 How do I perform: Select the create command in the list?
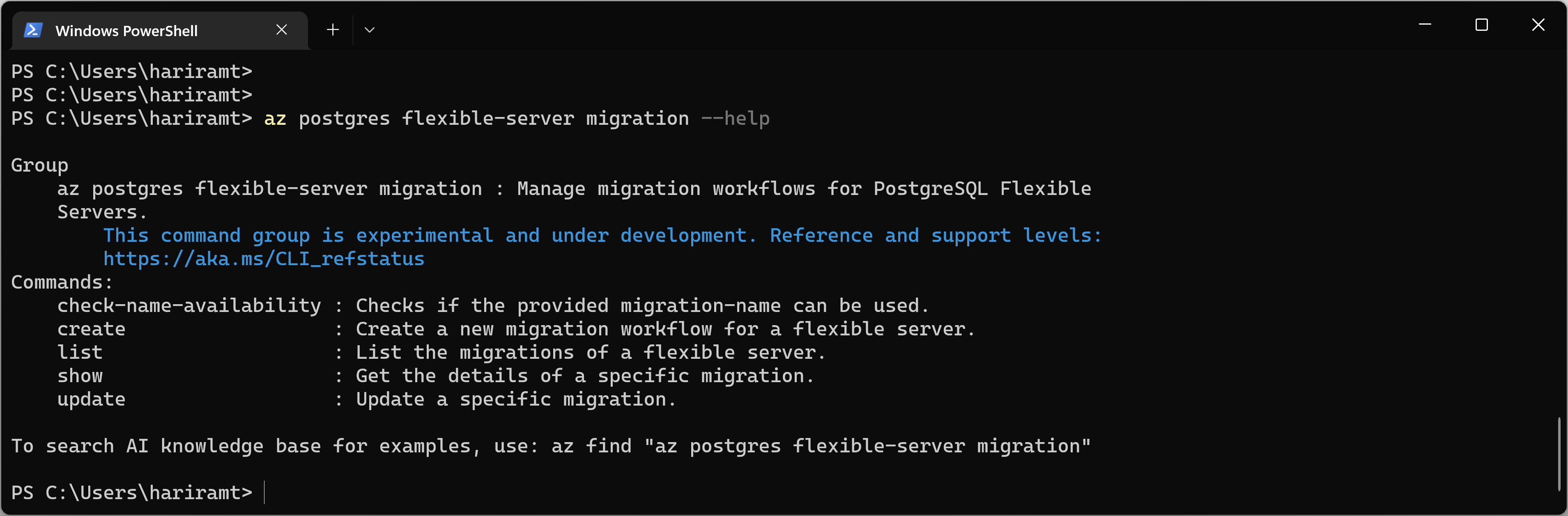91,328
